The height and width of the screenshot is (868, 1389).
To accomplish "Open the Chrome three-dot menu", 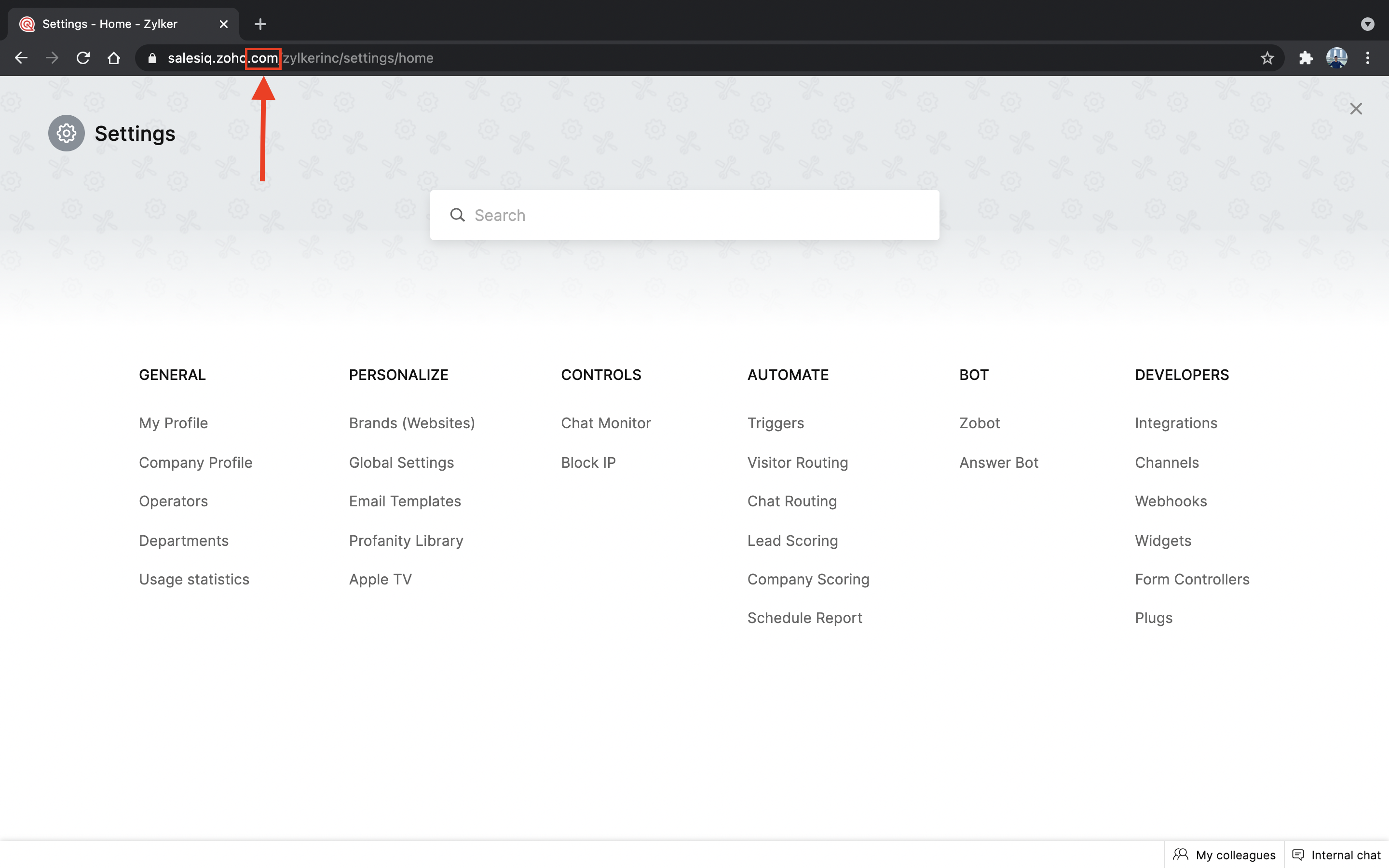I will click(1368, 58).
